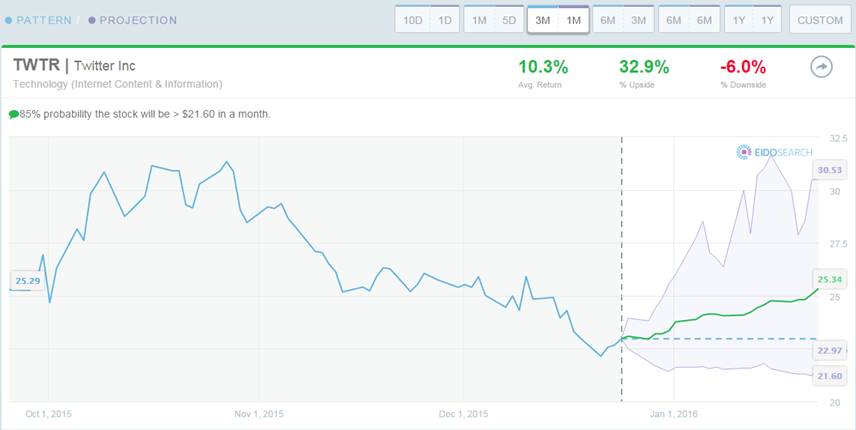Click the 32.5 y-axis label
This screenshot has height=430, width=856.
(x=839, y=138)
